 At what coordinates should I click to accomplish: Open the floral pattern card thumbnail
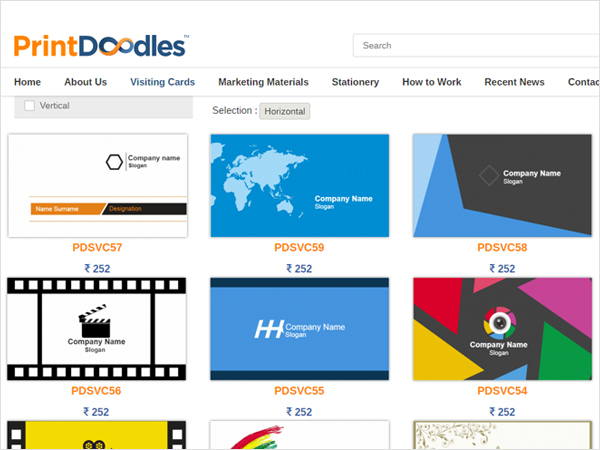(x=502, y=435)
